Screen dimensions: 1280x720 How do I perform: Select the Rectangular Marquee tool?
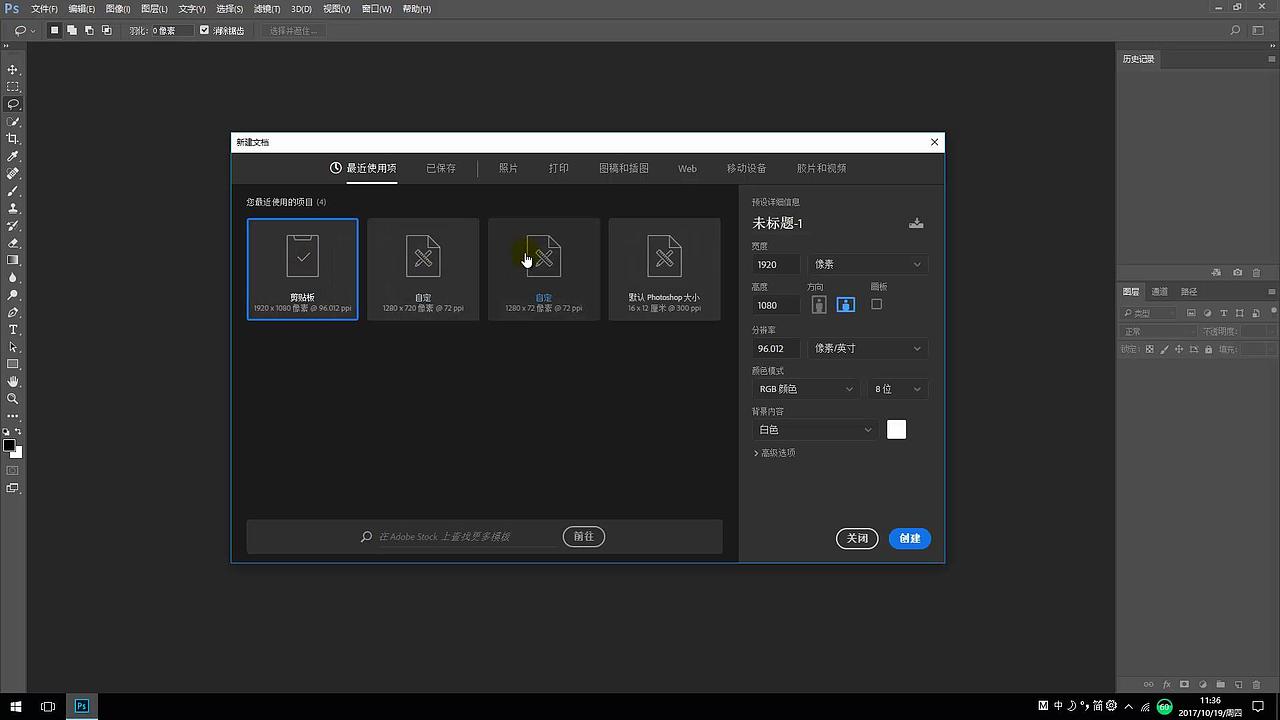(x=13, y=87)
